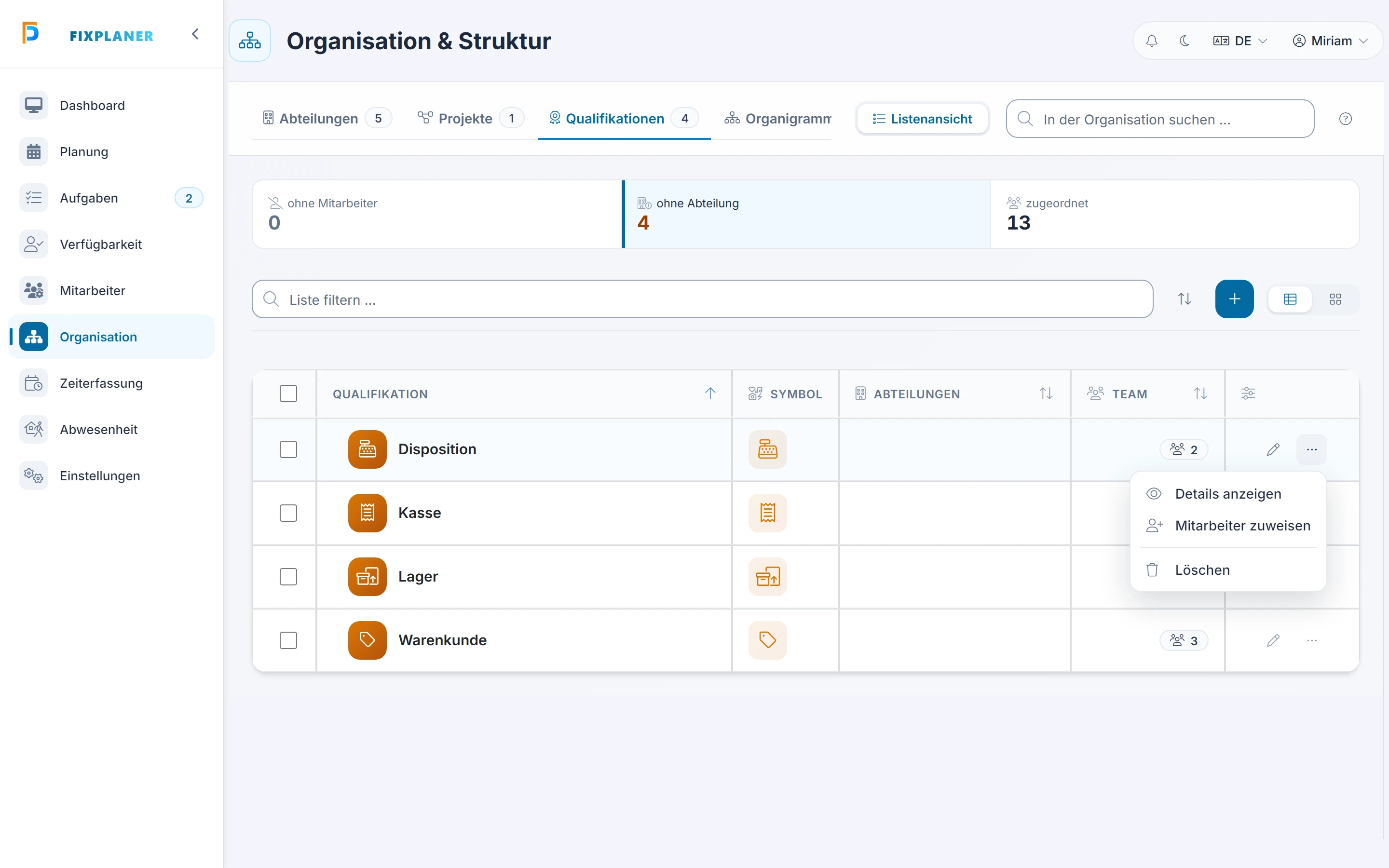Tick the select-all header checkbox

coord(288,394)
